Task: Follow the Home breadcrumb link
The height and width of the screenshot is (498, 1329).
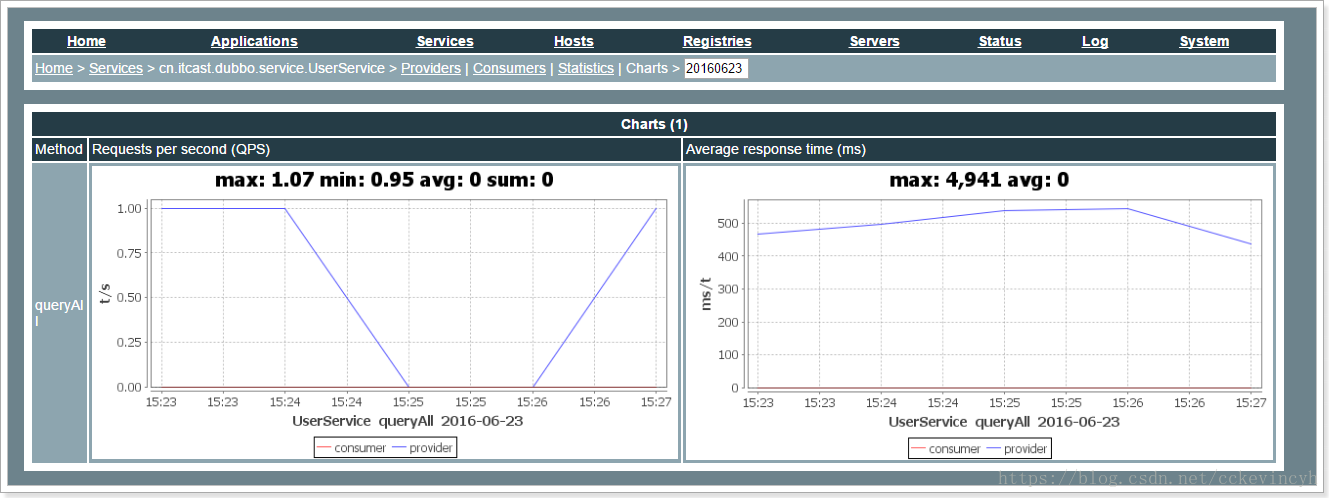Action: pos(54,68)
